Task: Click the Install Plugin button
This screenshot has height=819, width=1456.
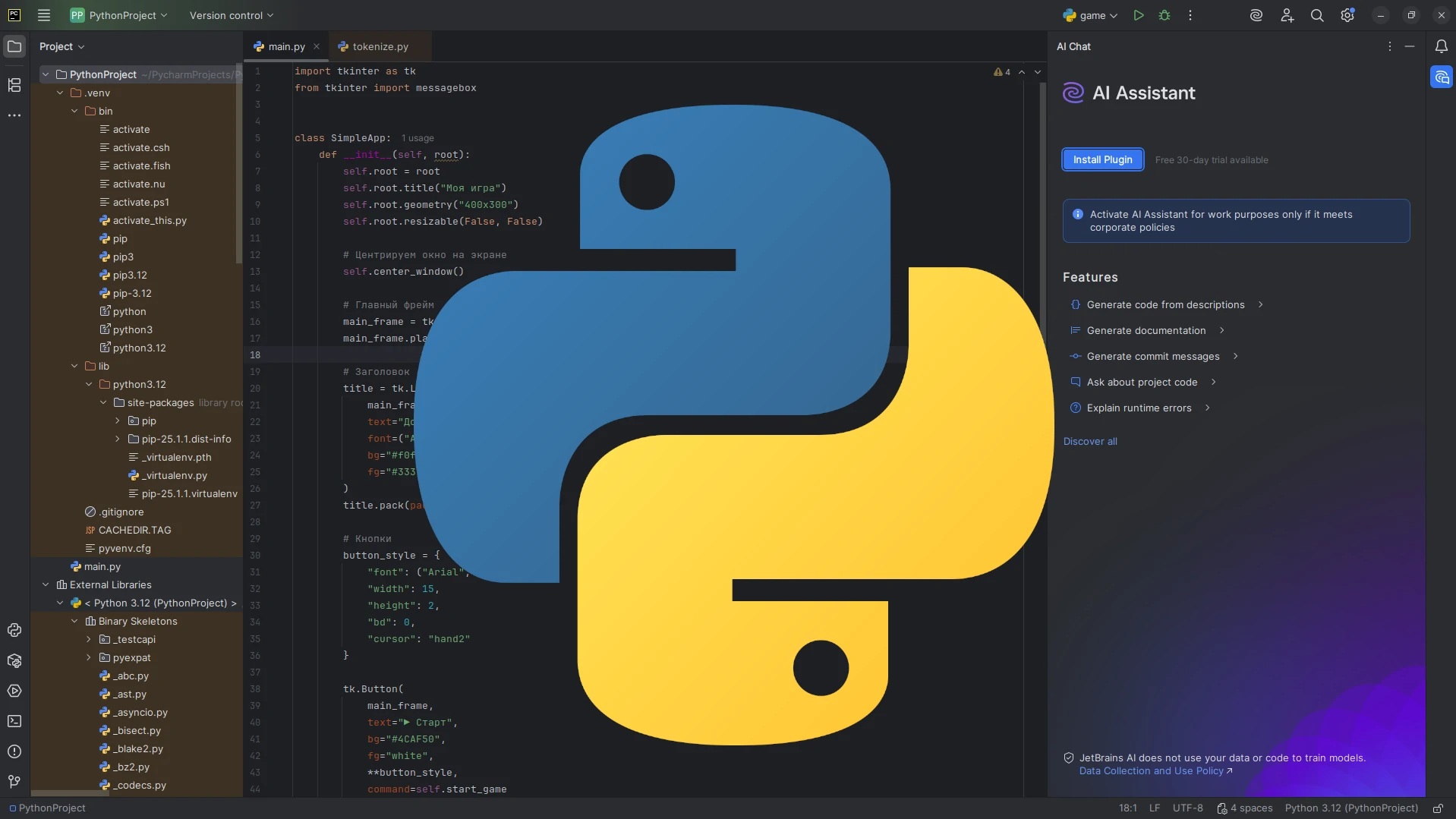Action: pyautogui.click(x=1102, y=159)
